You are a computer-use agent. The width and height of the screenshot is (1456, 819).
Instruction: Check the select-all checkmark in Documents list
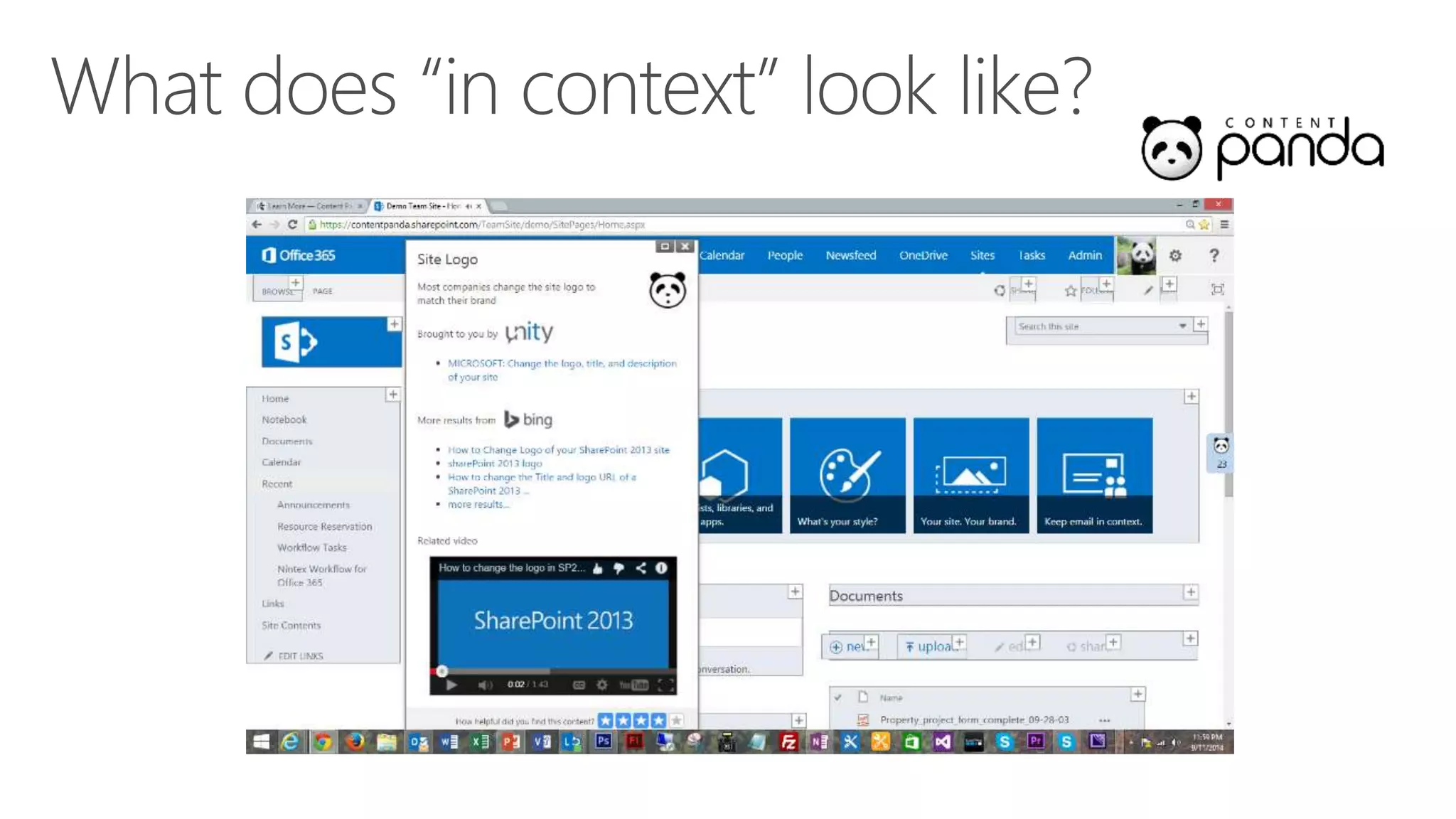coord(838,697)
